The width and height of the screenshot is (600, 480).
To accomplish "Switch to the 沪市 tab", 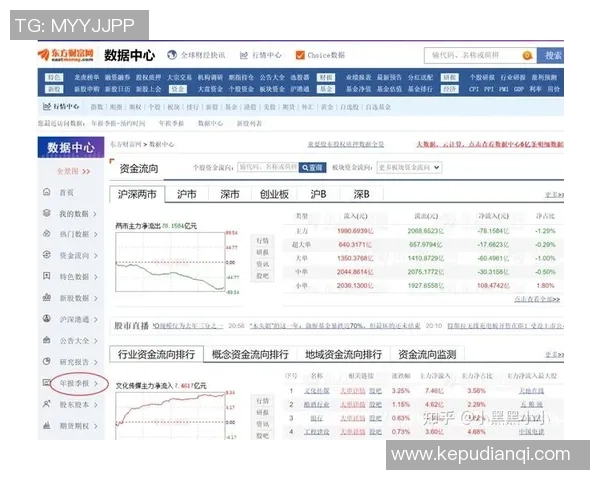I will click(x=186, y=194).
